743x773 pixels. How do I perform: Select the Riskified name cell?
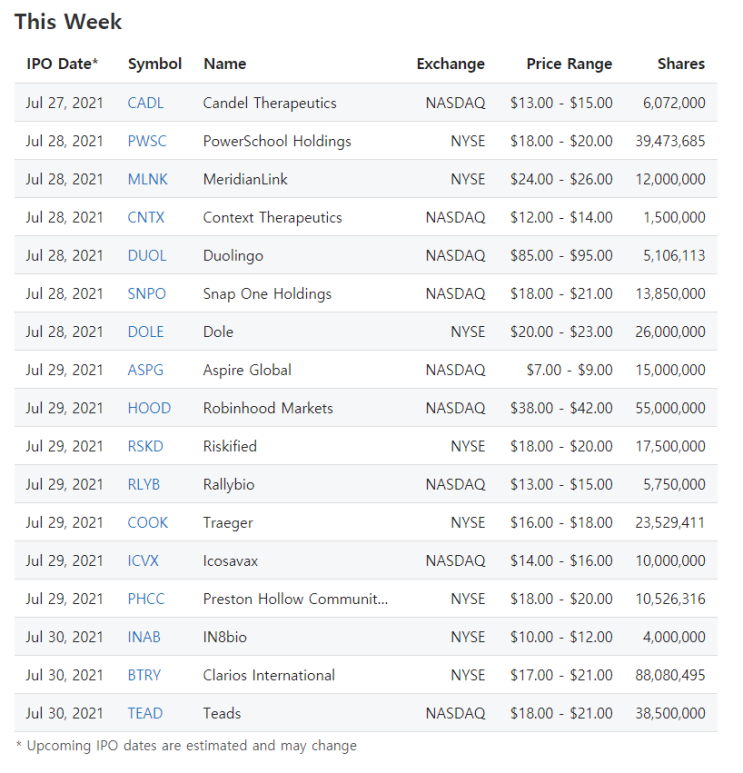230,446
